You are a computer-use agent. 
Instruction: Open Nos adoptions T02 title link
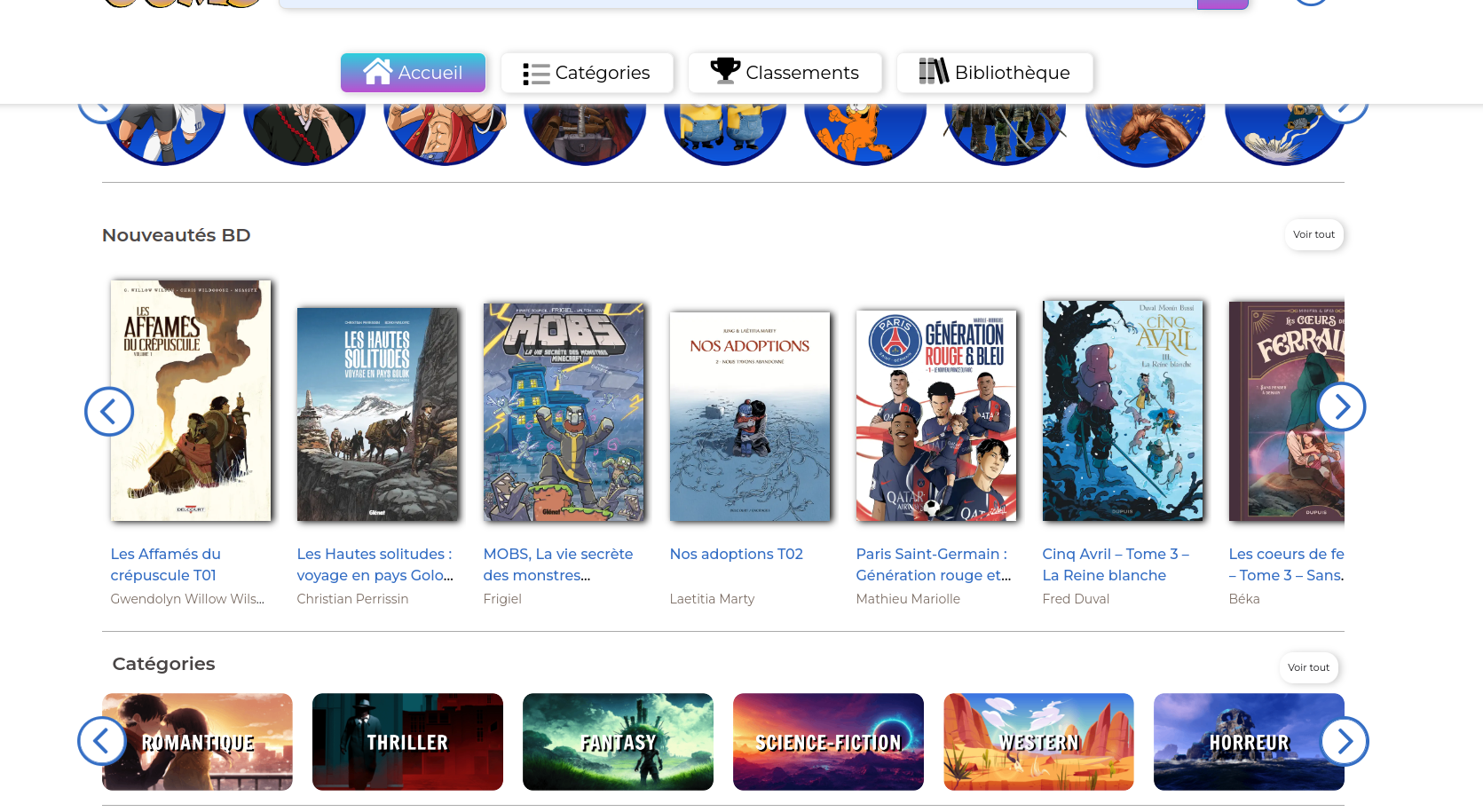coord(737,554)
